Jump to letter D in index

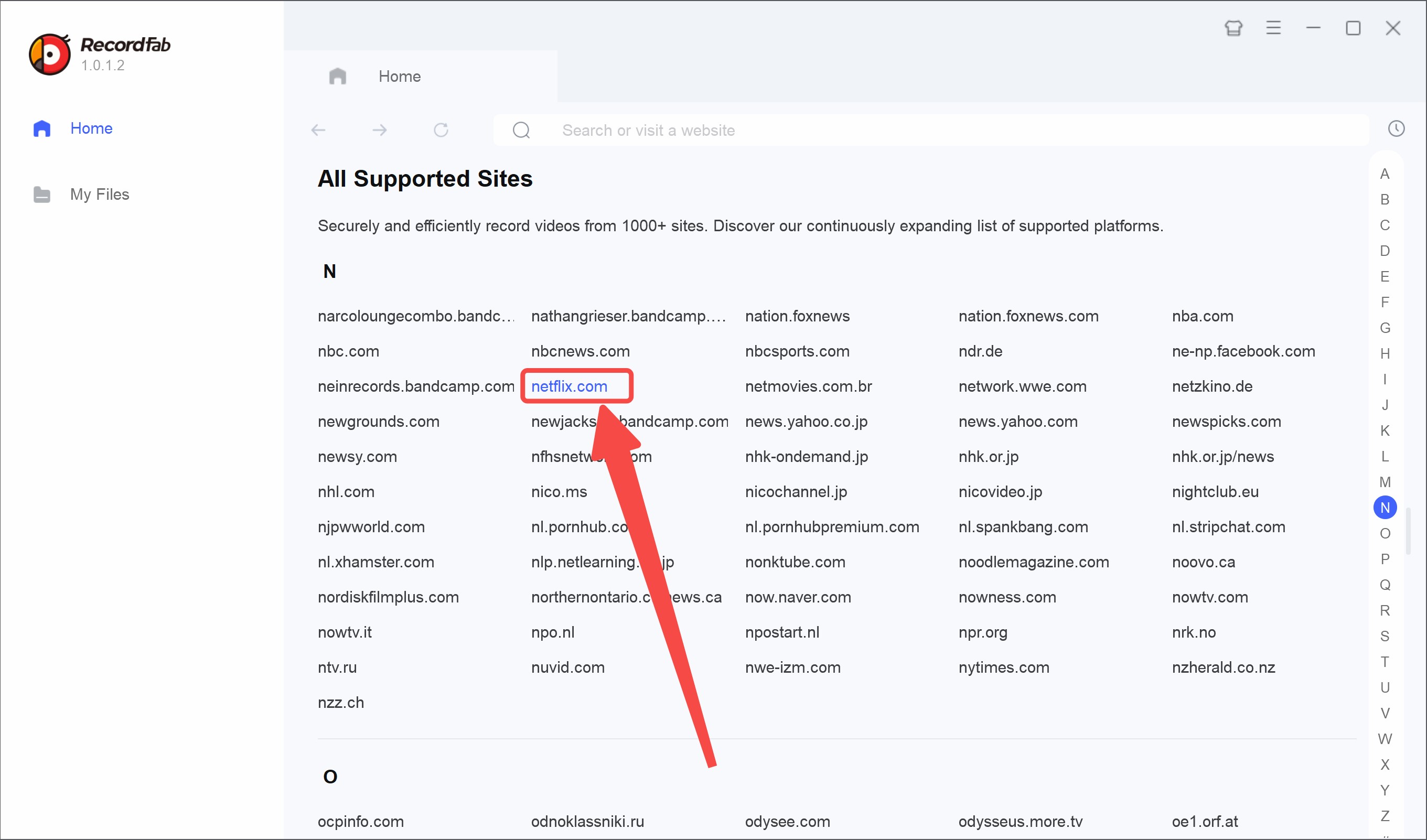tap(1385, 251)
